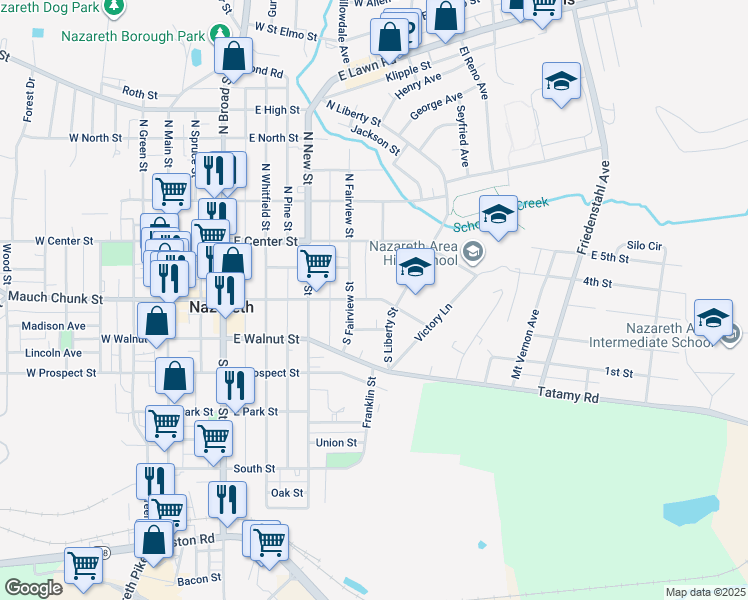Click the shopping bag marker near El Reno Ave
This screenshot has height=600, width=748.
pyautogui.click(x=445, y=17)
